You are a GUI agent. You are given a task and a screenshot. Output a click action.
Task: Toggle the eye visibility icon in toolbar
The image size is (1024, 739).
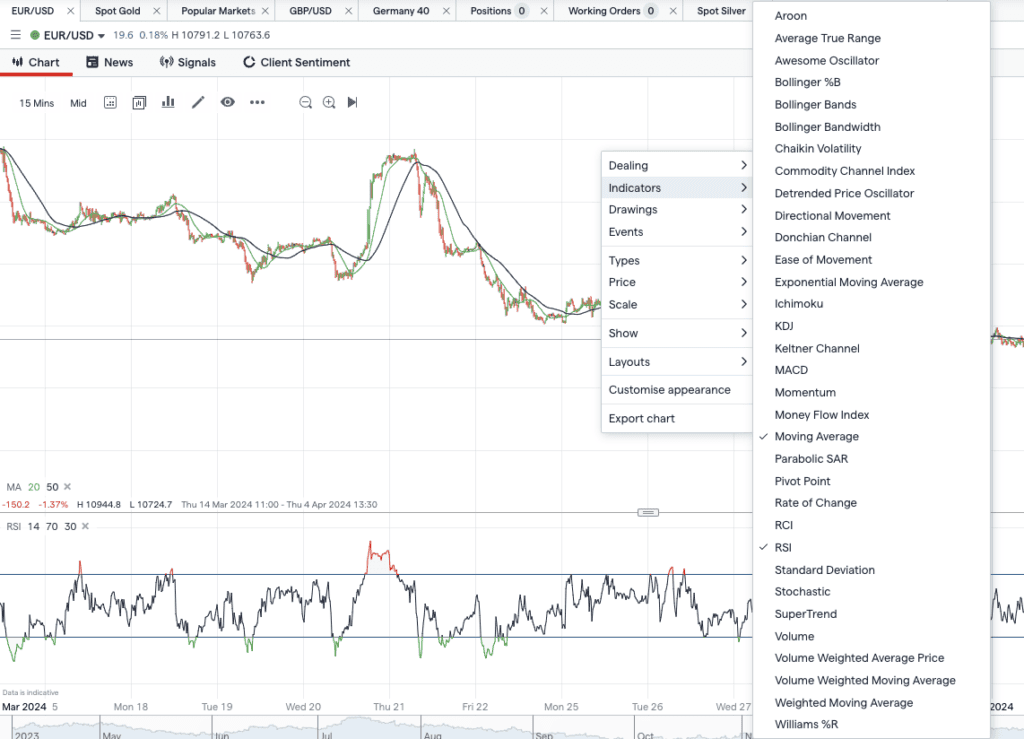[227, 102]
